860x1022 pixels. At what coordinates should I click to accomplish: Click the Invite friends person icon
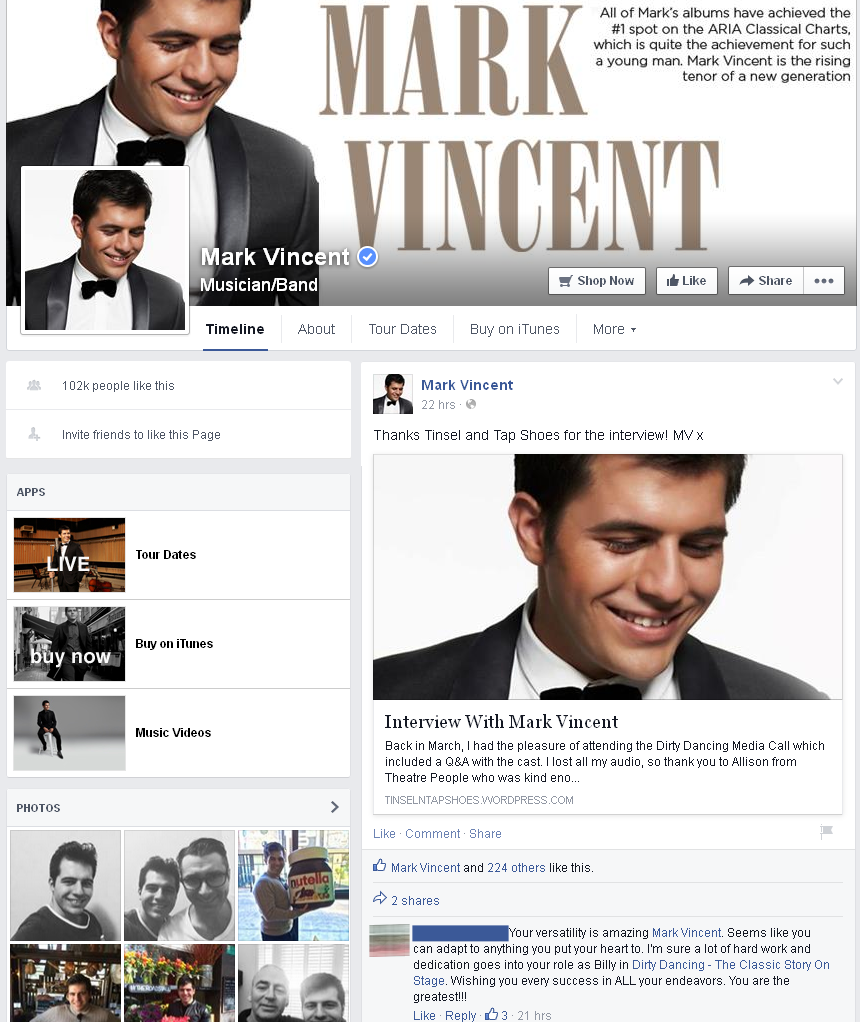point(35,435)
